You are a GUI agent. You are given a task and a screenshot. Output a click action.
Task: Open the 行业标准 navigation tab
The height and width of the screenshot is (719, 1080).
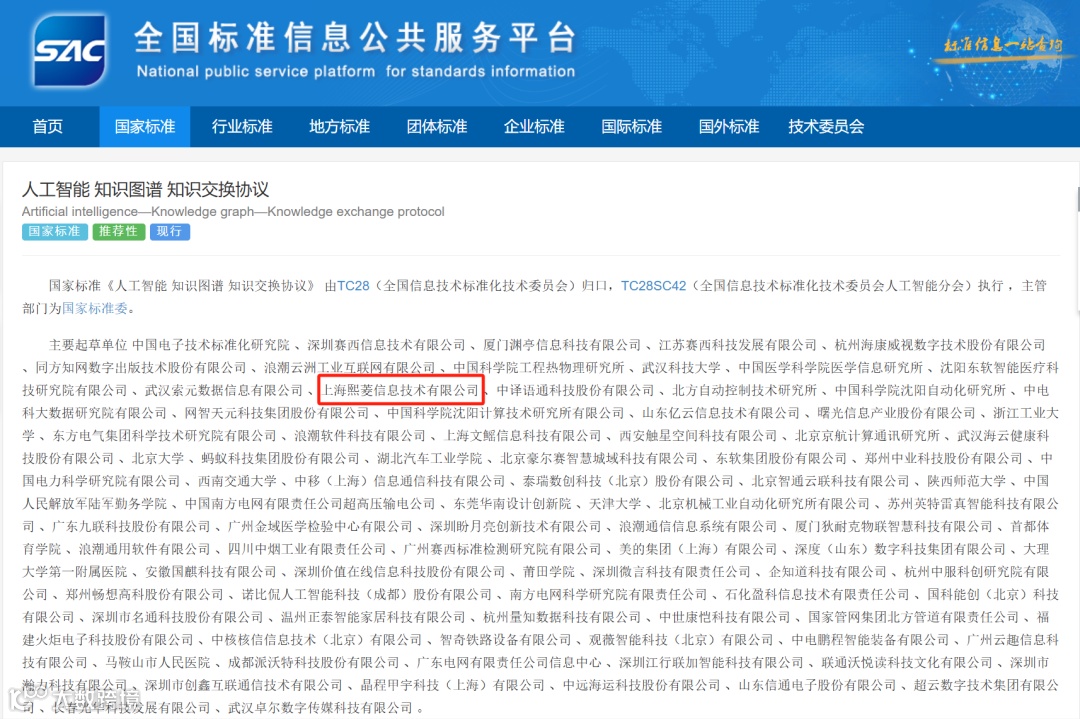tap(242, 127)
